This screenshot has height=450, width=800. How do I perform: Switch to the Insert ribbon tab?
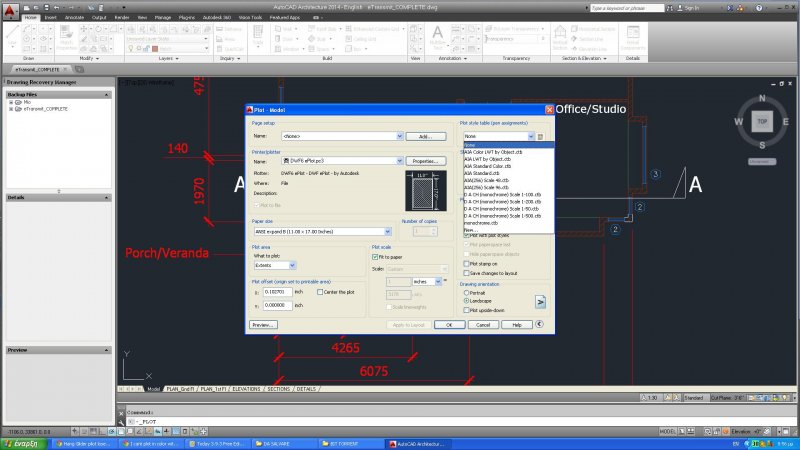(x=51, y=17)
